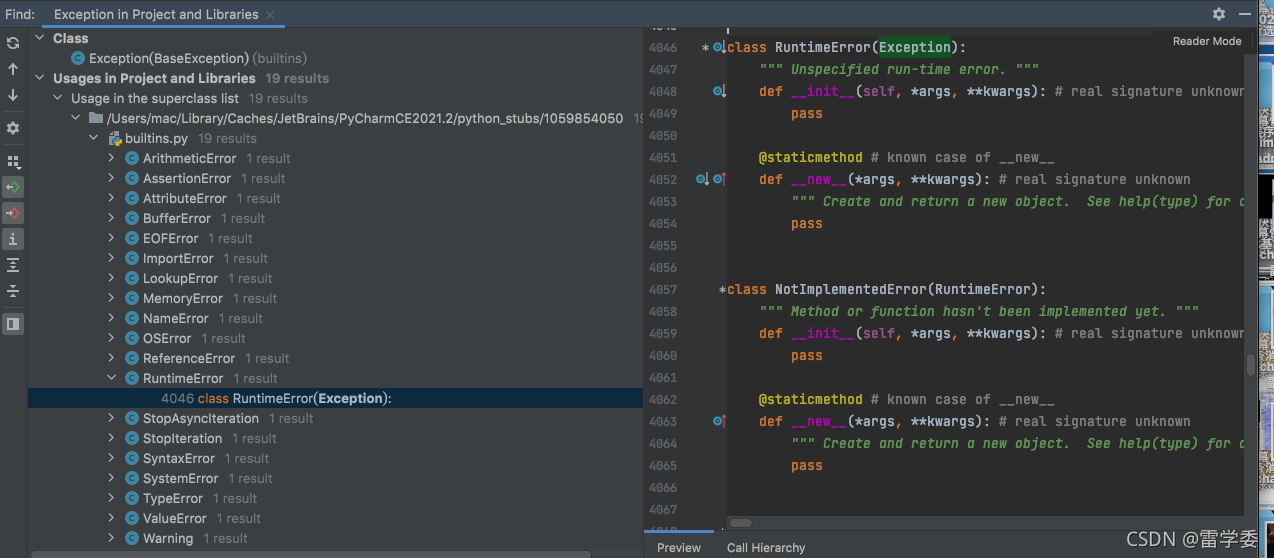This screenshot has width=1274, height=558.
Task: Expand the ValueError result node
Action: 112,518
